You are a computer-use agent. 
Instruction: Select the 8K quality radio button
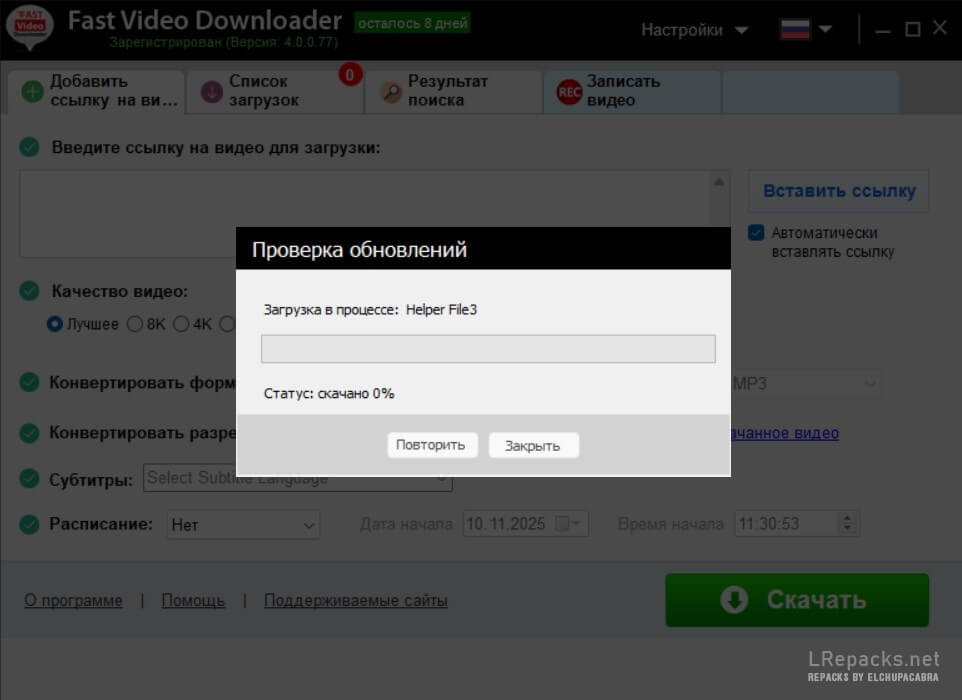[x=135, y=324]
